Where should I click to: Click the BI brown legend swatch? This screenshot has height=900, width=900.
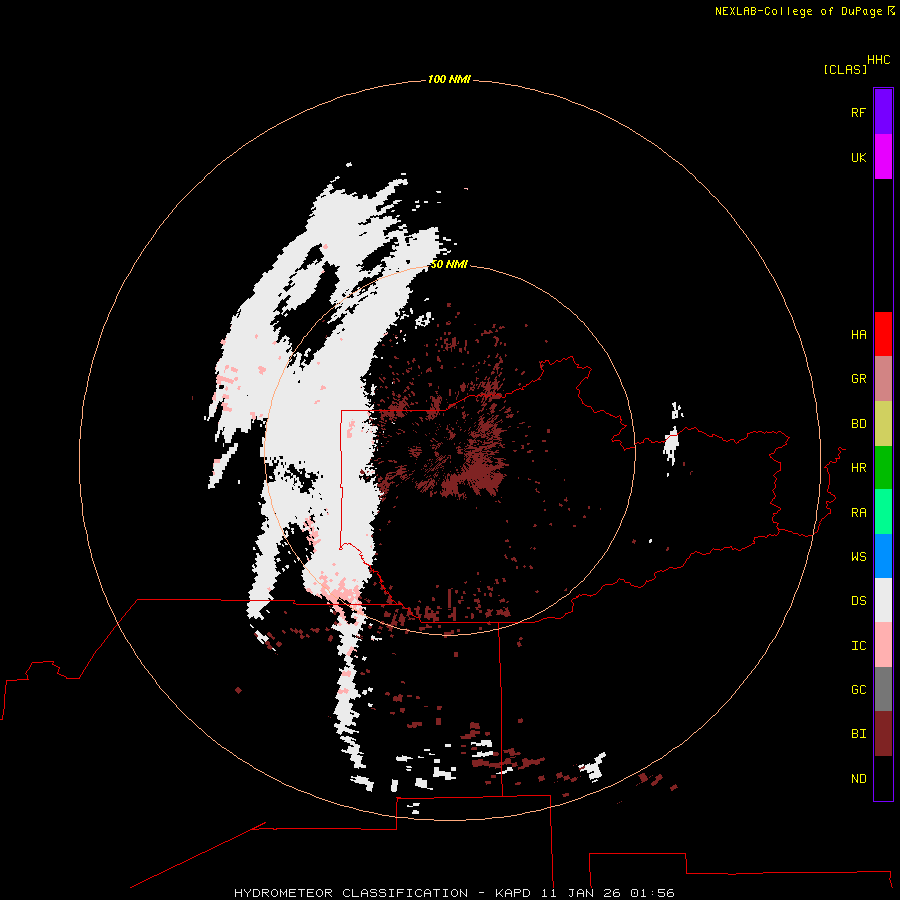[883, 734]
